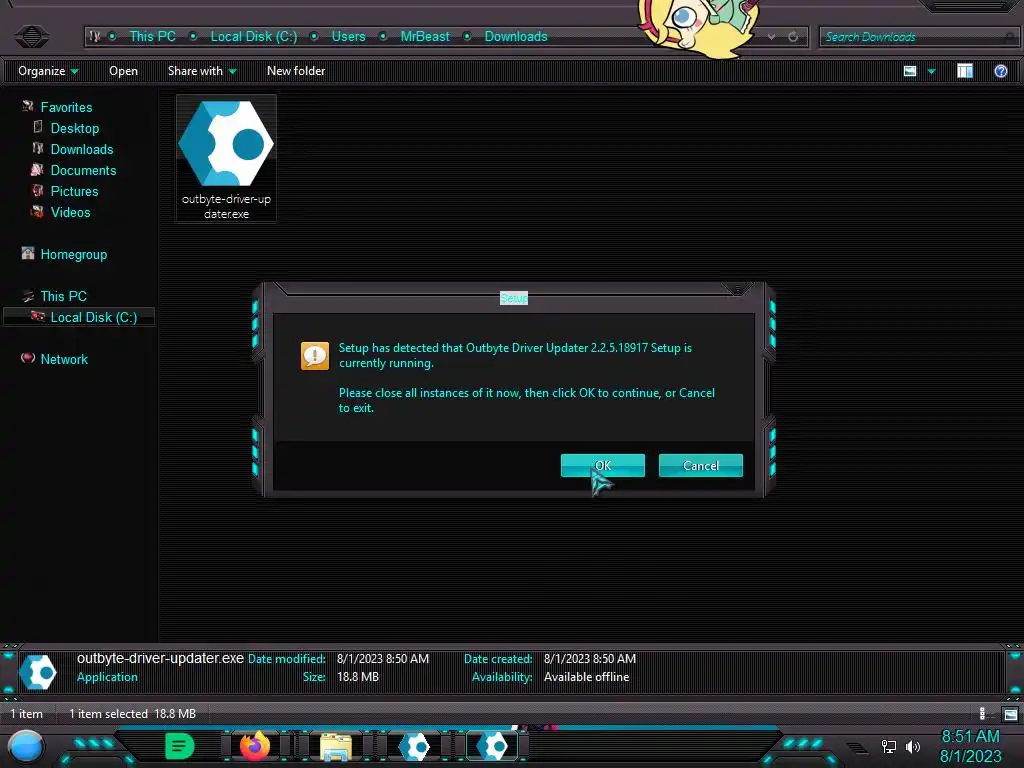The image size is (1024, 768).
Task: Click the Pictures sidebar icon
Action: (x=37, y=191)
